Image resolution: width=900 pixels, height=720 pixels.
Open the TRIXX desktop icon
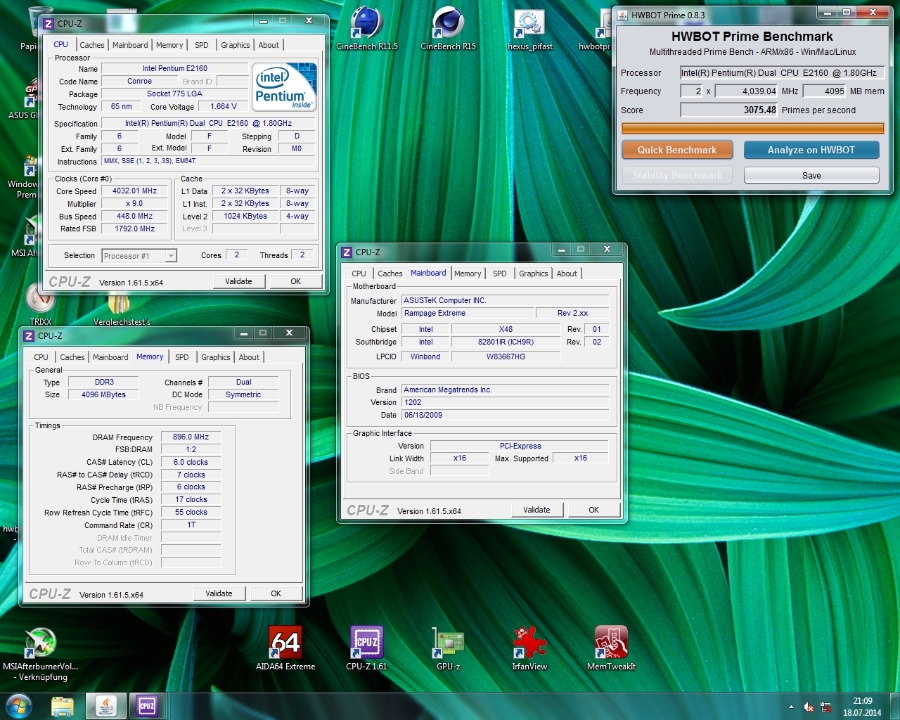pyautogui.click(x=40, y=304)
